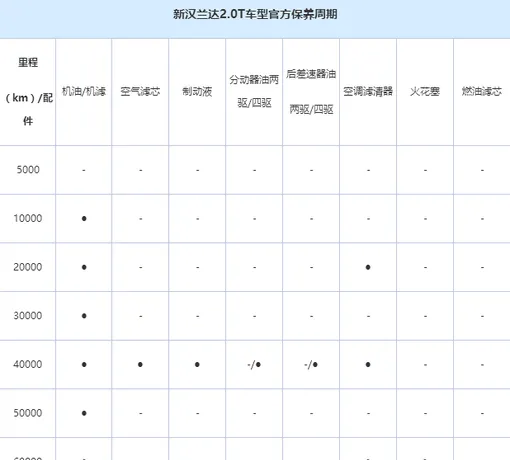Click the 机油/机滤 column header
The height and width of the screenshot is (460, 510).
click(84, 91)
